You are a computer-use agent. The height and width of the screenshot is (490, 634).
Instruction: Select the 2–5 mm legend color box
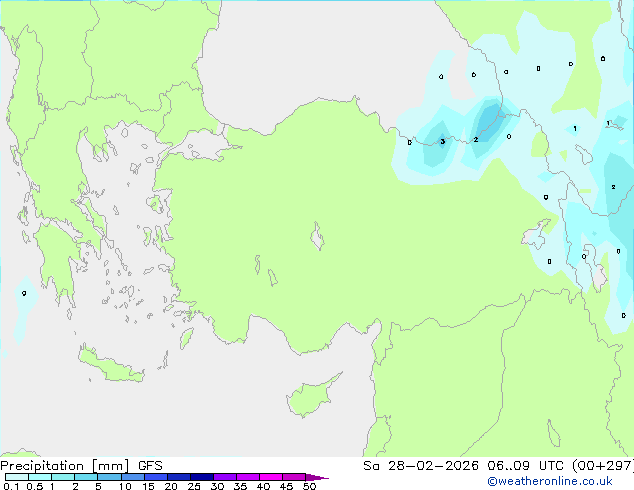pyautogui.click(x=86, y=477)
